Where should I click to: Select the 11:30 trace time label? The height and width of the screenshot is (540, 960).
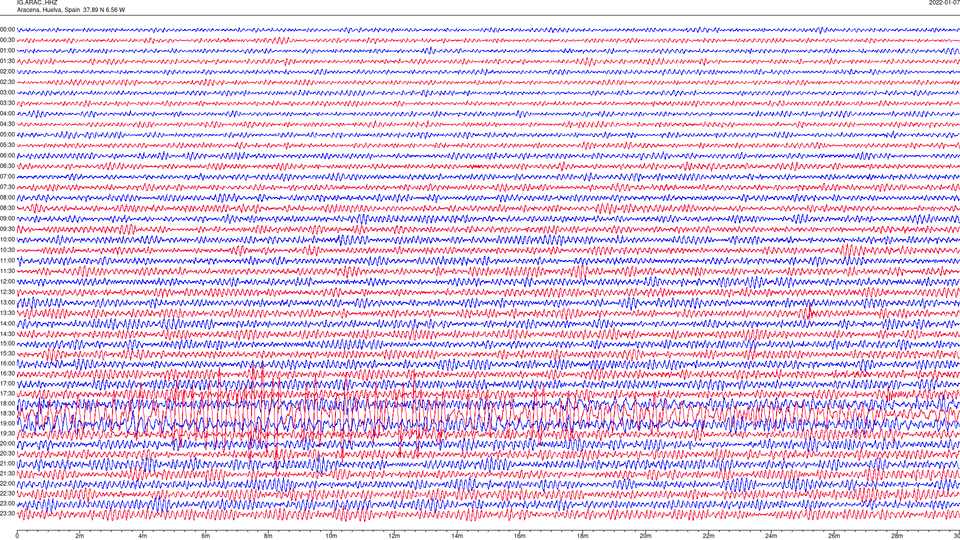(8, 271)
